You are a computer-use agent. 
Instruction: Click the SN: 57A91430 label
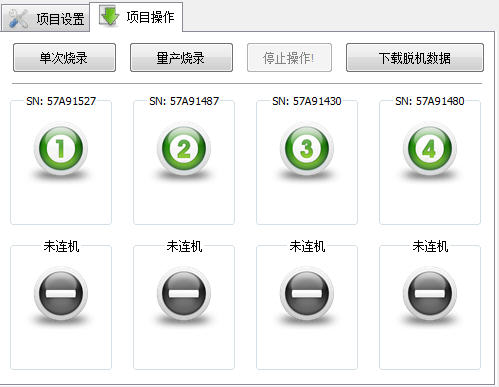click(307, 101)
